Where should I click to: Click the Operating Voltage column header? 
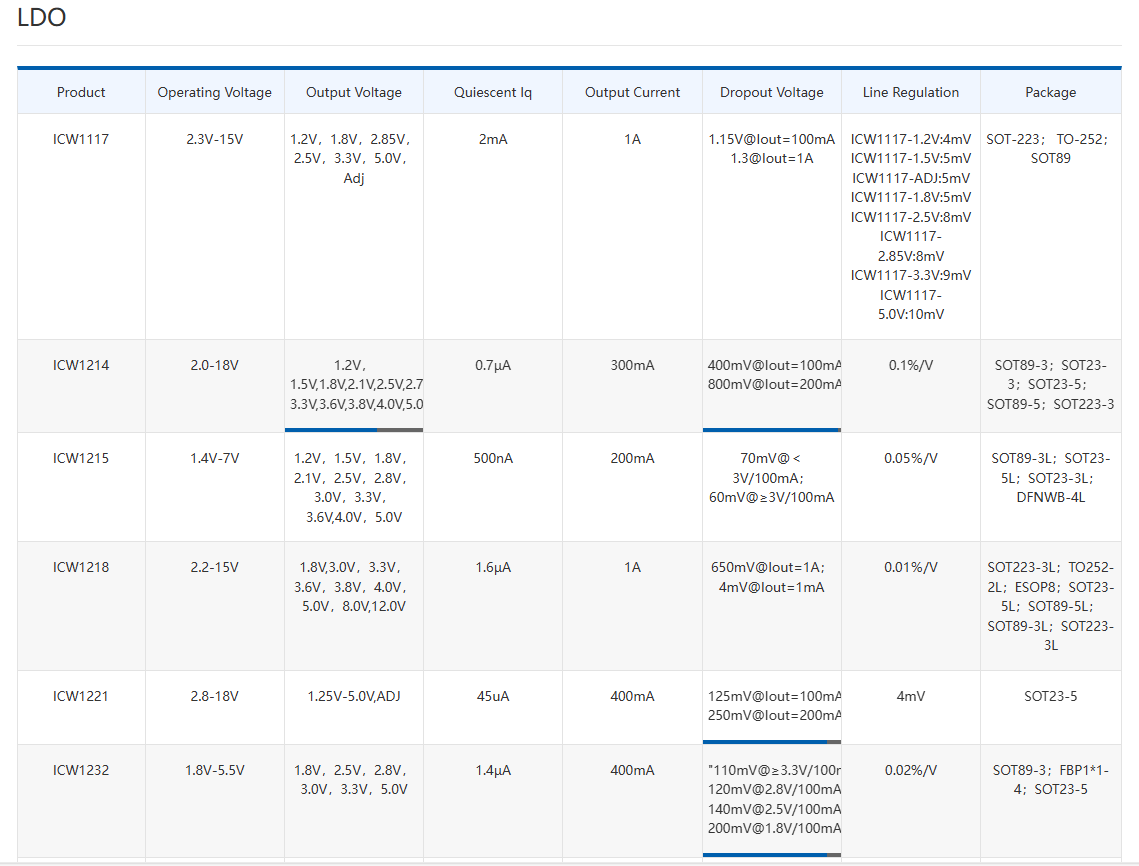click(214, 92)
